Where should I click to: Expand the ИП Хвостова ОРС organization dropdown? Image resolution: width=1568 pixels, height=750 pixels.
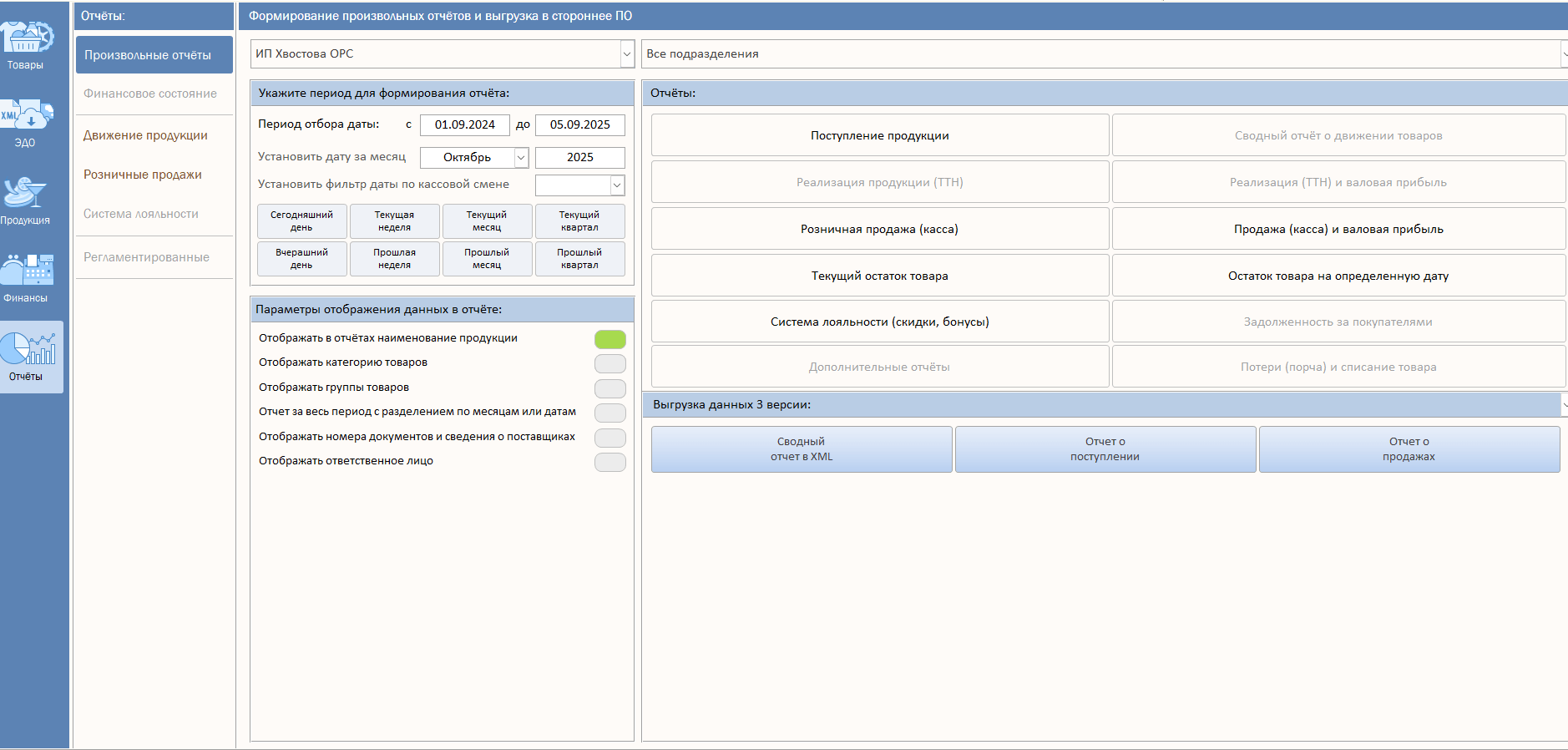[626, 54]
